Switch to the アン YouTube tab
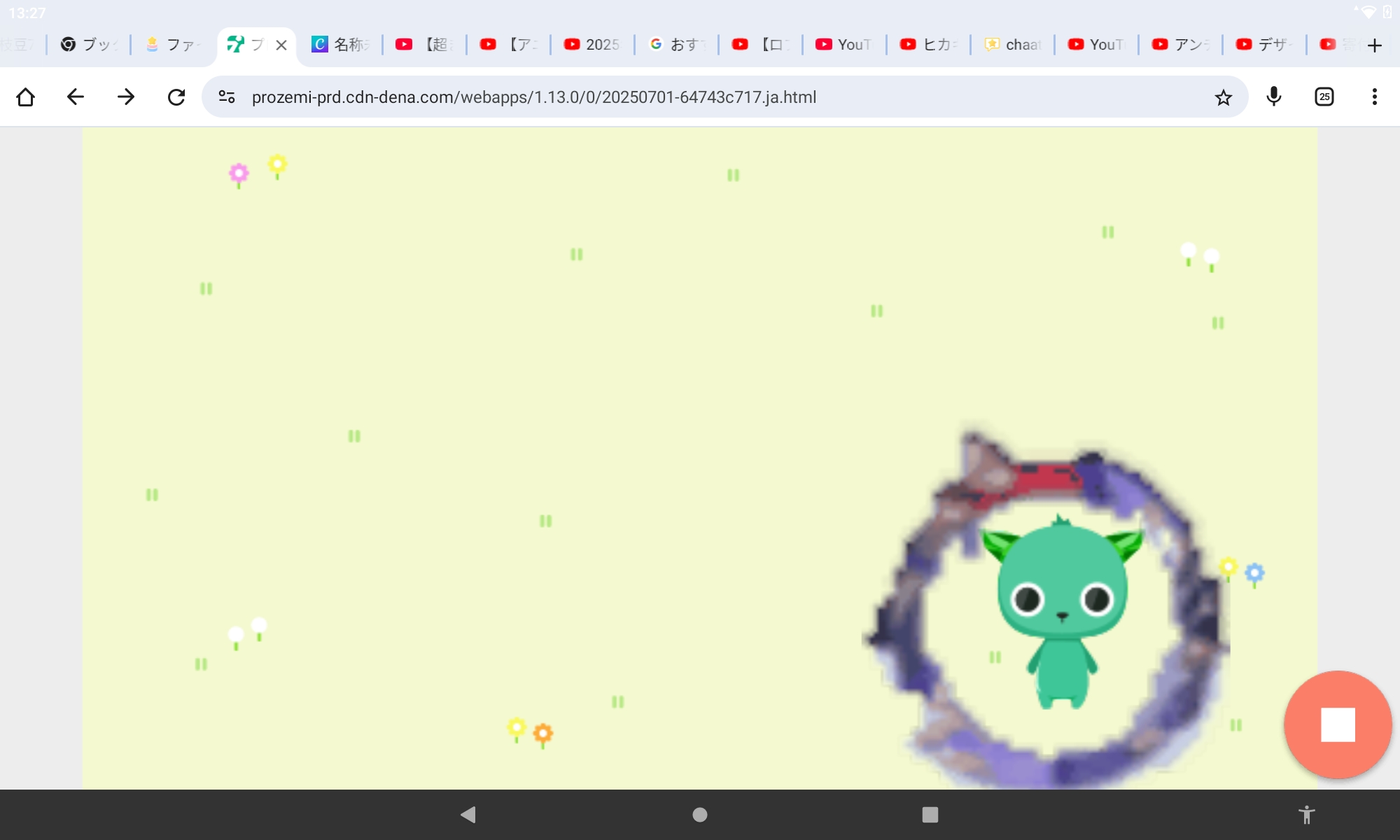Image resolution: width=1400 pixels, height=840 pixels. [x=1181, y=45]
